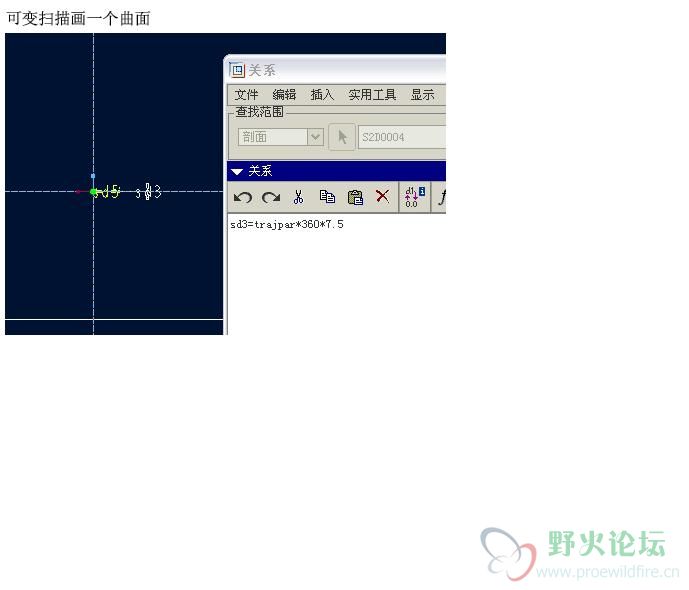
Task: Open the 插入 menu
Action: click(x=322, y=94)
